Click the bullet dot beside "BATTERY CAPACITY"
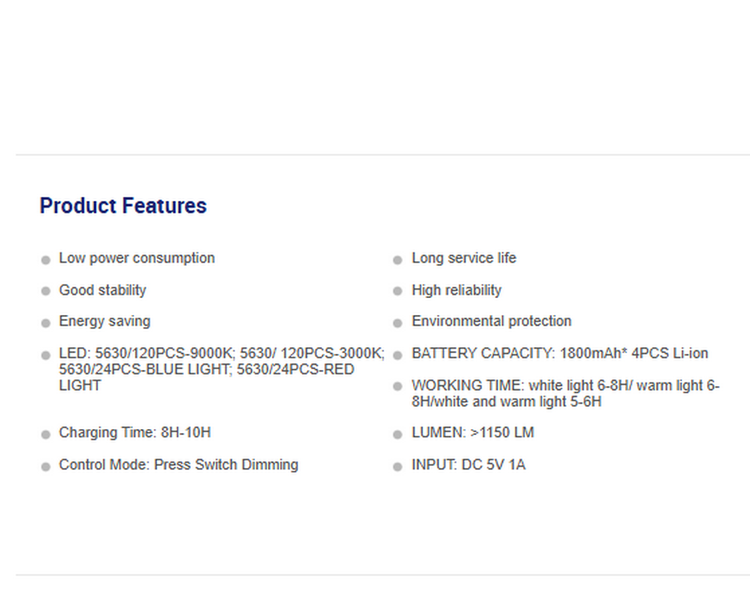The image size is (750, 613). pyautogui.click(x=398, y=355)
